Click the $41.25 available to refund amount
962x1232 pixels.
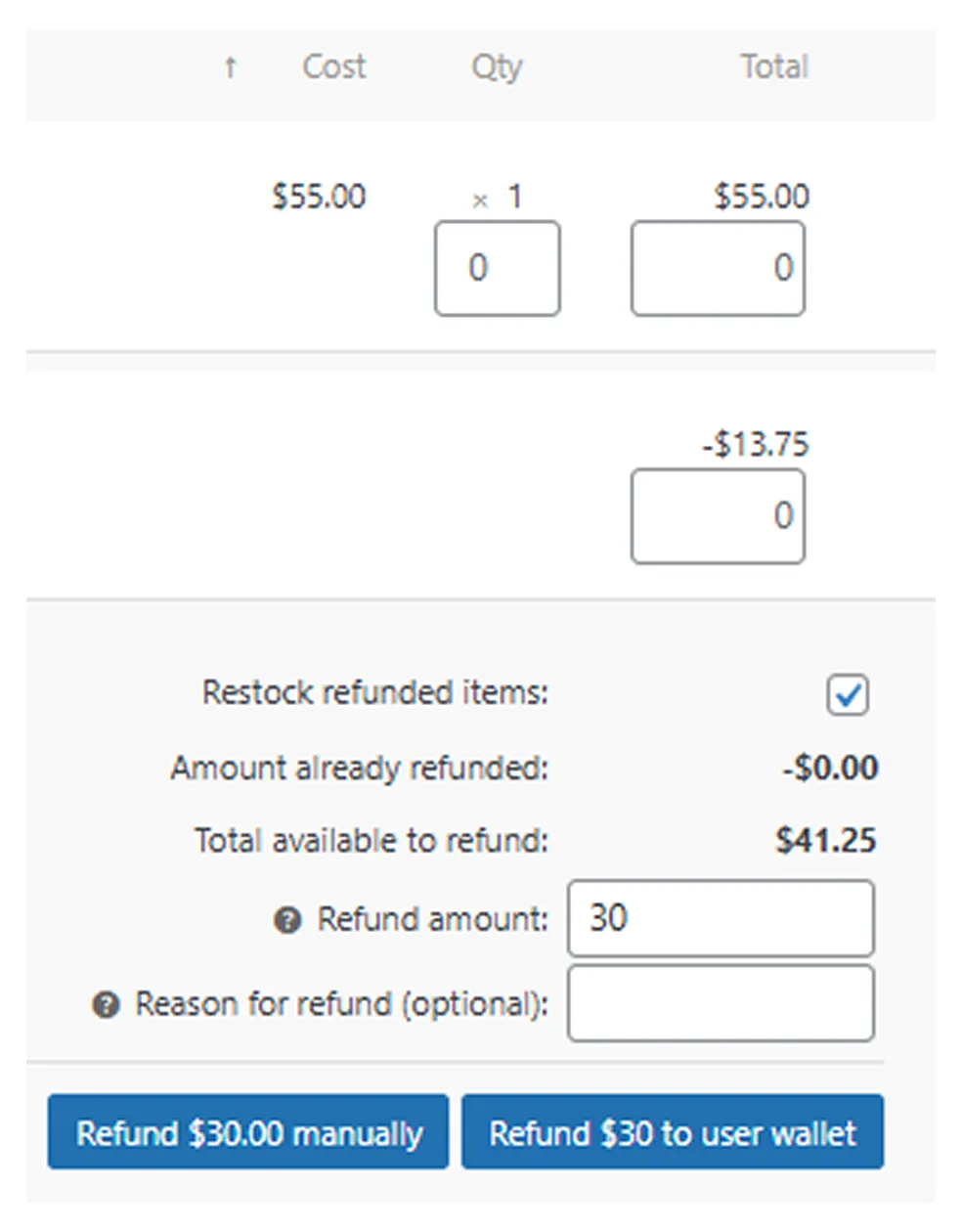pyautogui.click(x=826, y=841)
